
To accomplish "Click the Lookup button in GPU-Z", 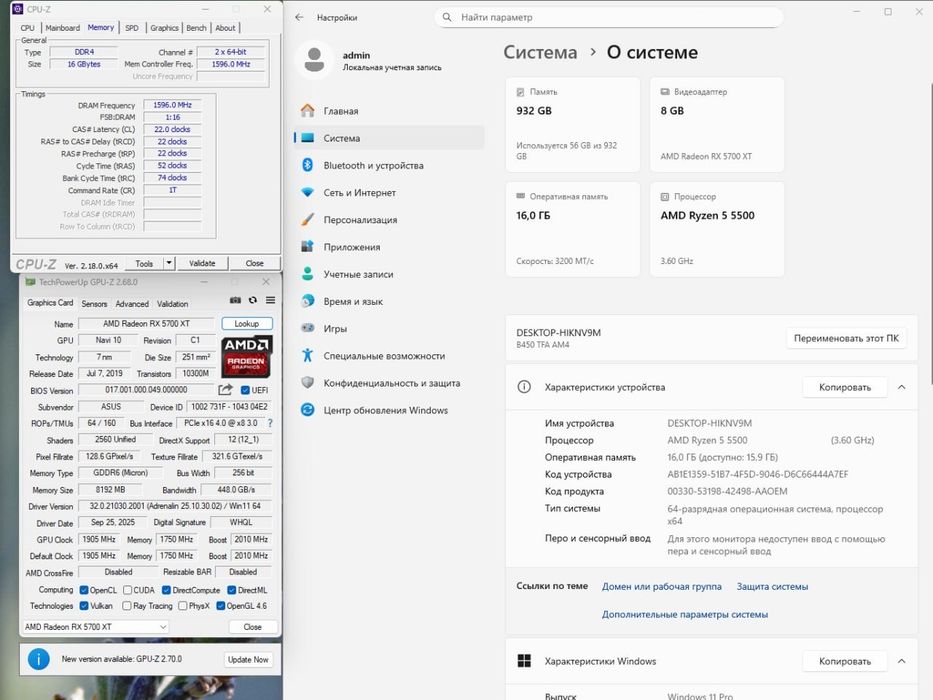I will (x=247, y=324).
